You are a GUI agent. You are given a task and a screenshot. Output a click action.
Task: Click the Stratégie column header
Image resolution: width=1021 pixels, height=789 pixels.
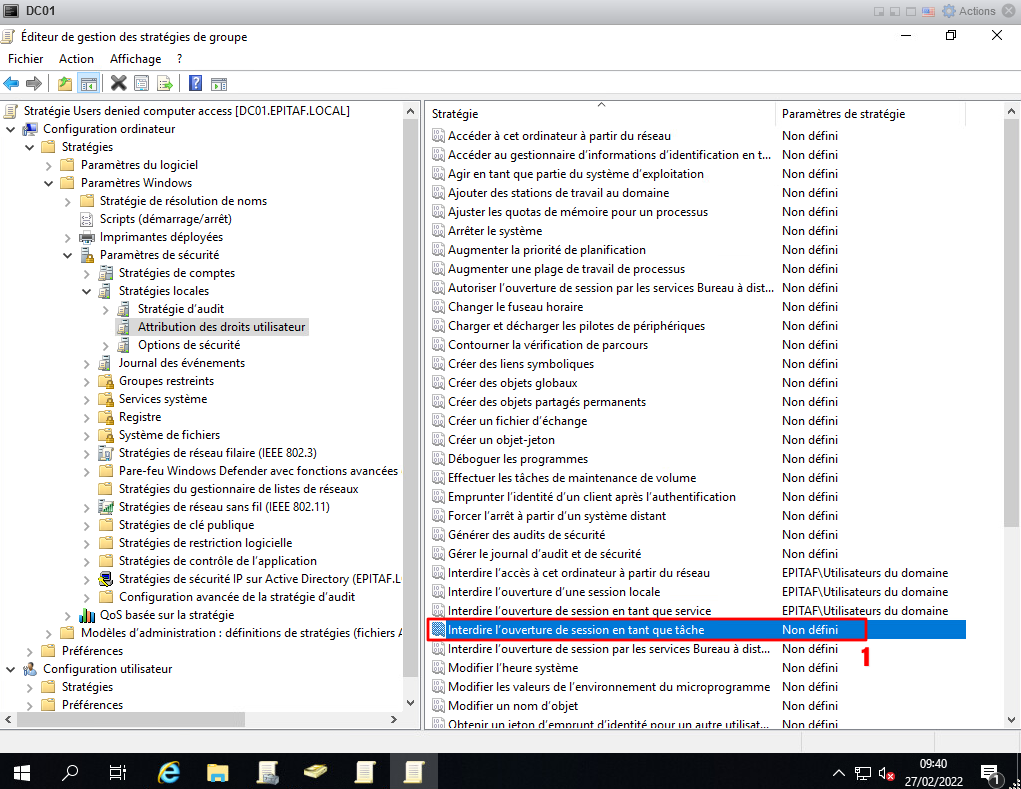pos(455,114)
